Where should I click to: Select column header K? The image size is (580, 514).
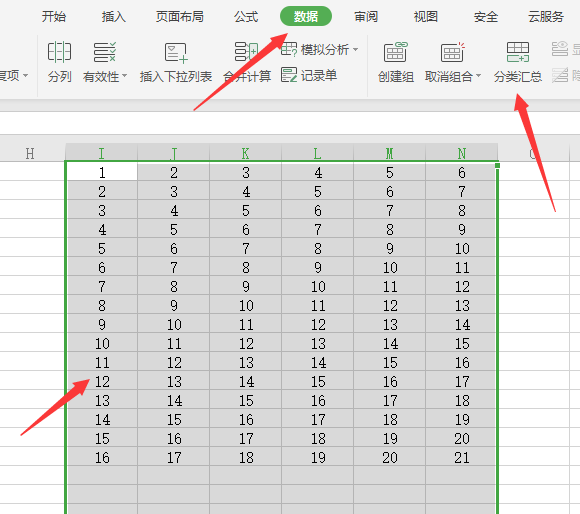point(246,153)
